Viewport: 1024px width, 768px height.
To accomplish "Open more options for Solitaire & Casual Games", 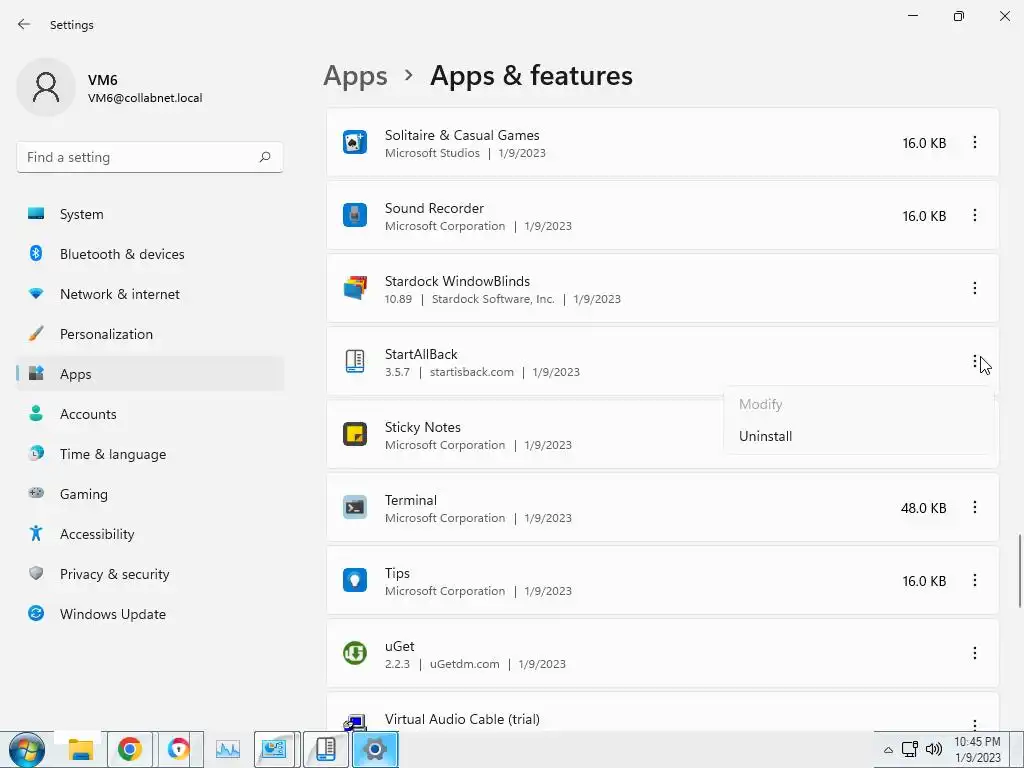I will [x=974, y=142].
